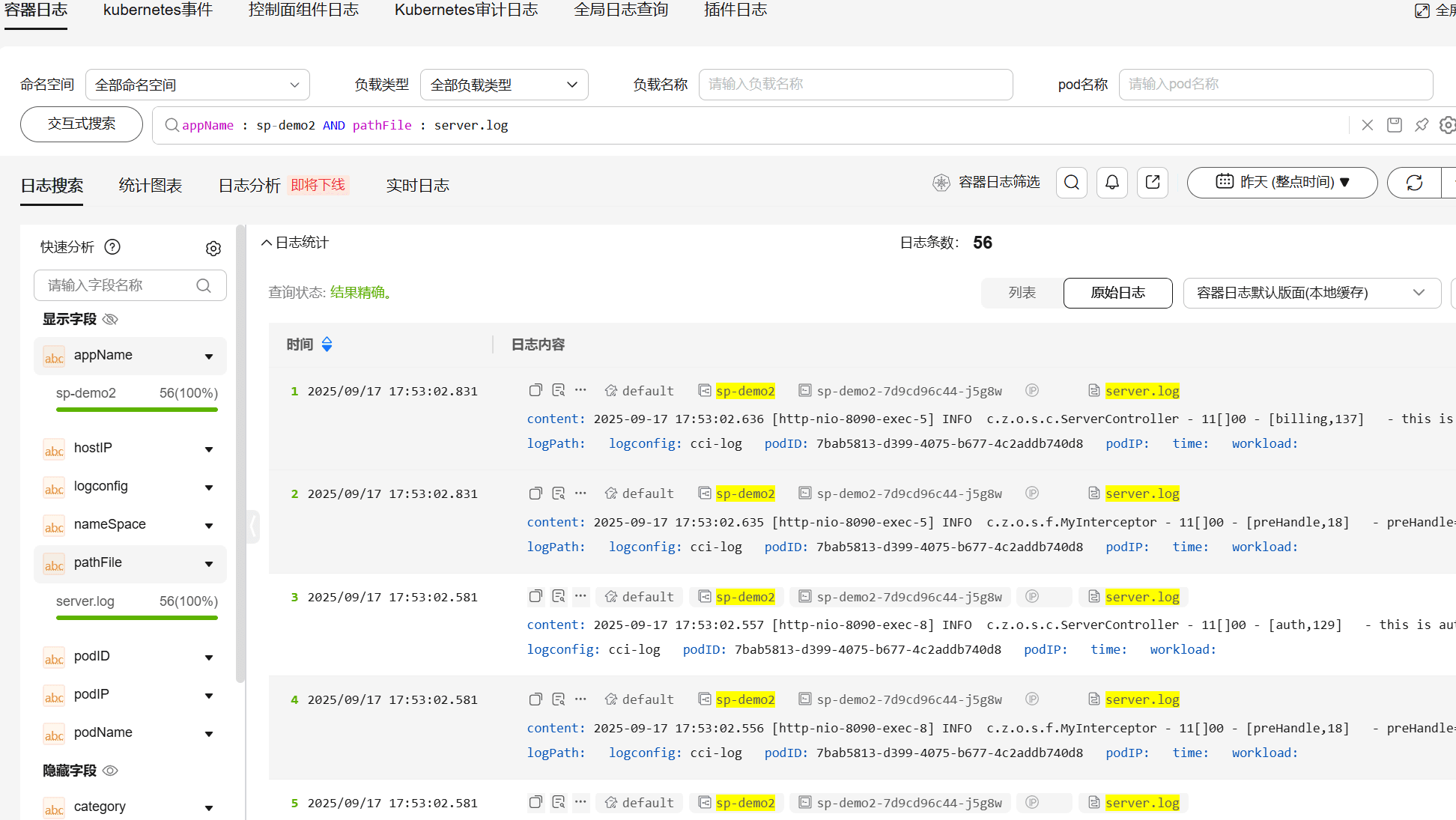1456x820 pixels.
Task: Toggle visibility of displayed fields eye icon
Action: pos(111,319)
